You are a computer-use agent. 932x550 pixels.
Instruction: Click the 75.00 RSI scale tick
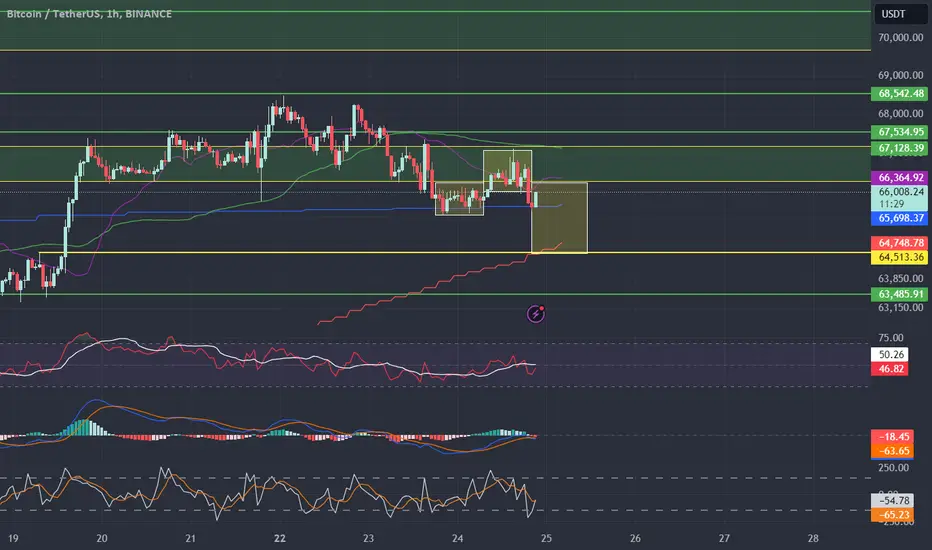pos(890,338)
